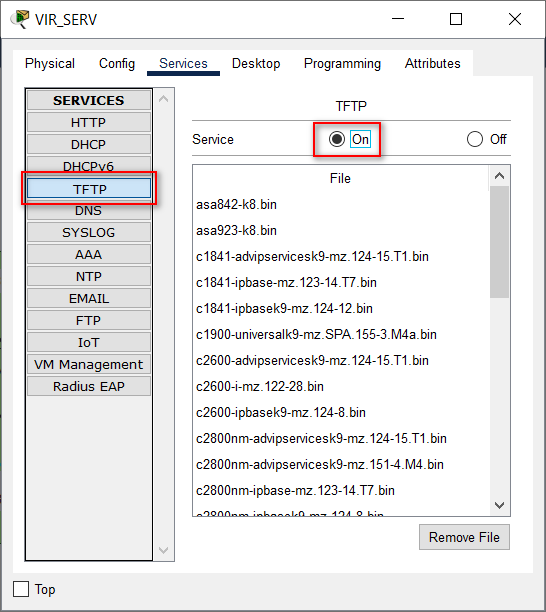Screen dimensions: 546x612
Task: Turn the TFTP service On
Action: [337, 139]
